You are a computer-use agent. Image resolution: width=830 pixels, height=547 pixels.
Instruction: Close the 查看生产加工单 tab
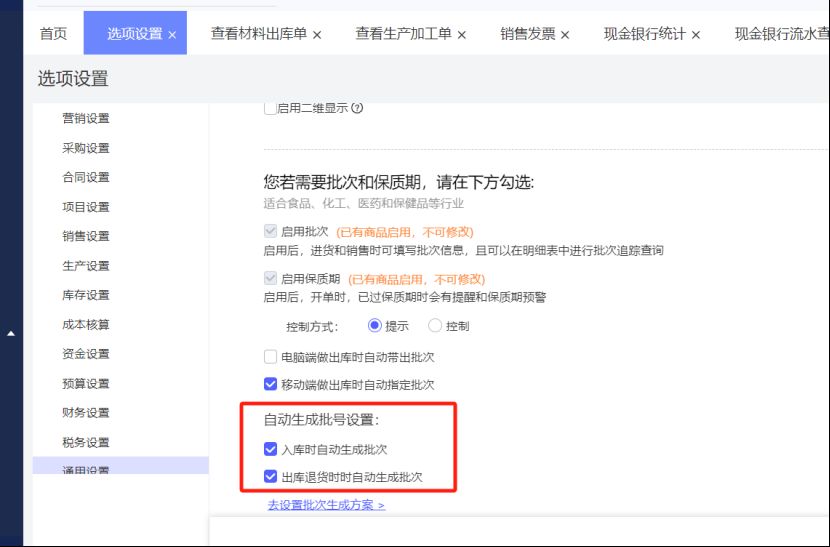[x=462, y=35]
